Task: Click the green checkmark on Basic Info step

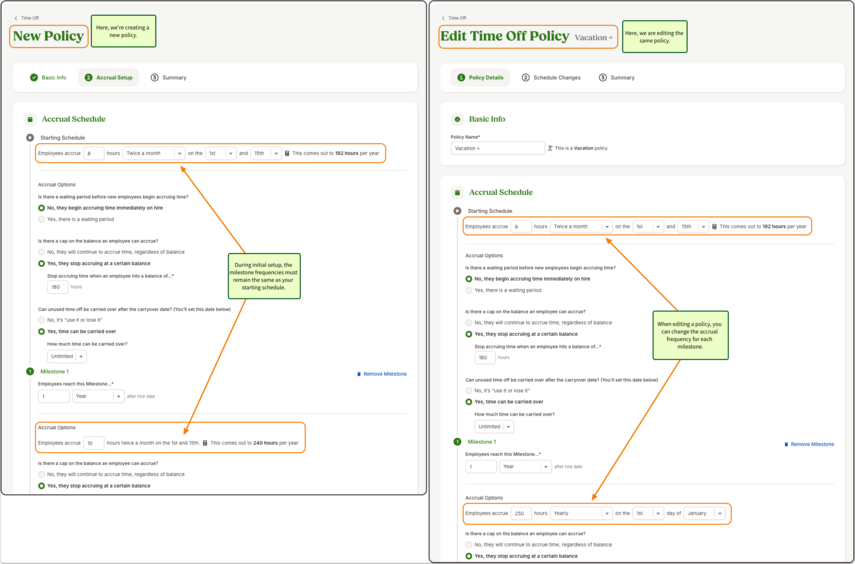Action: point(34,77)
